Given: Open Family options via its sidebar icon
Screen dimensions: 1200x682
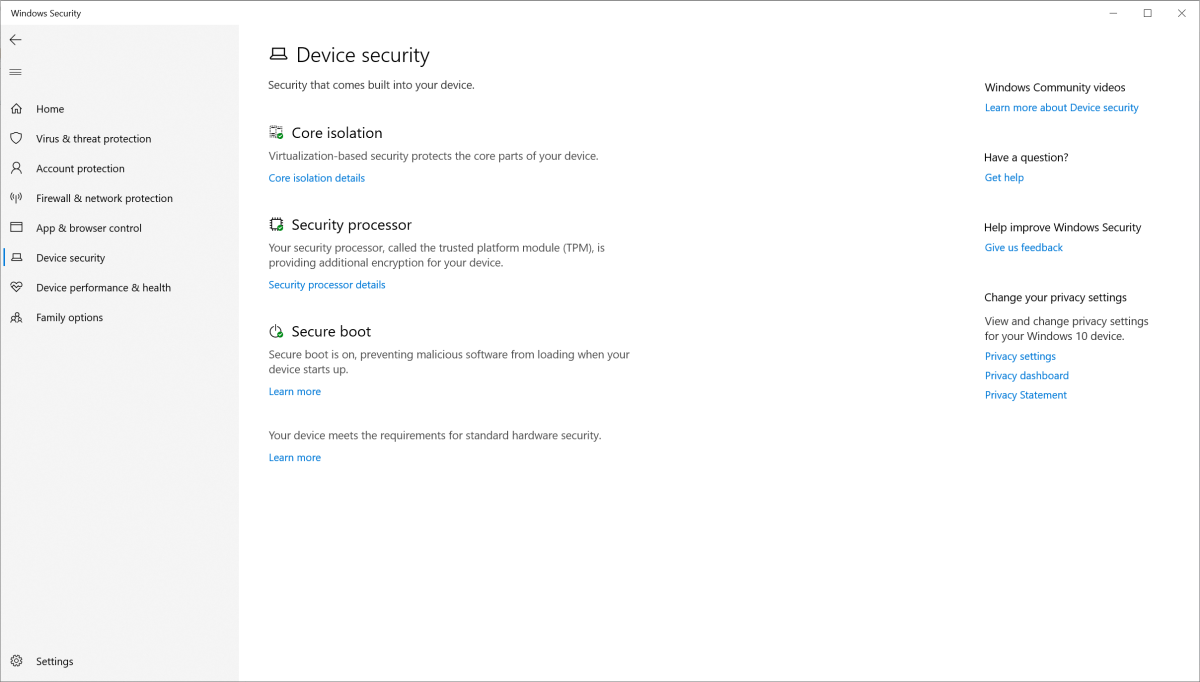Looking at the screenshot, I should click(x=17, y=317).
